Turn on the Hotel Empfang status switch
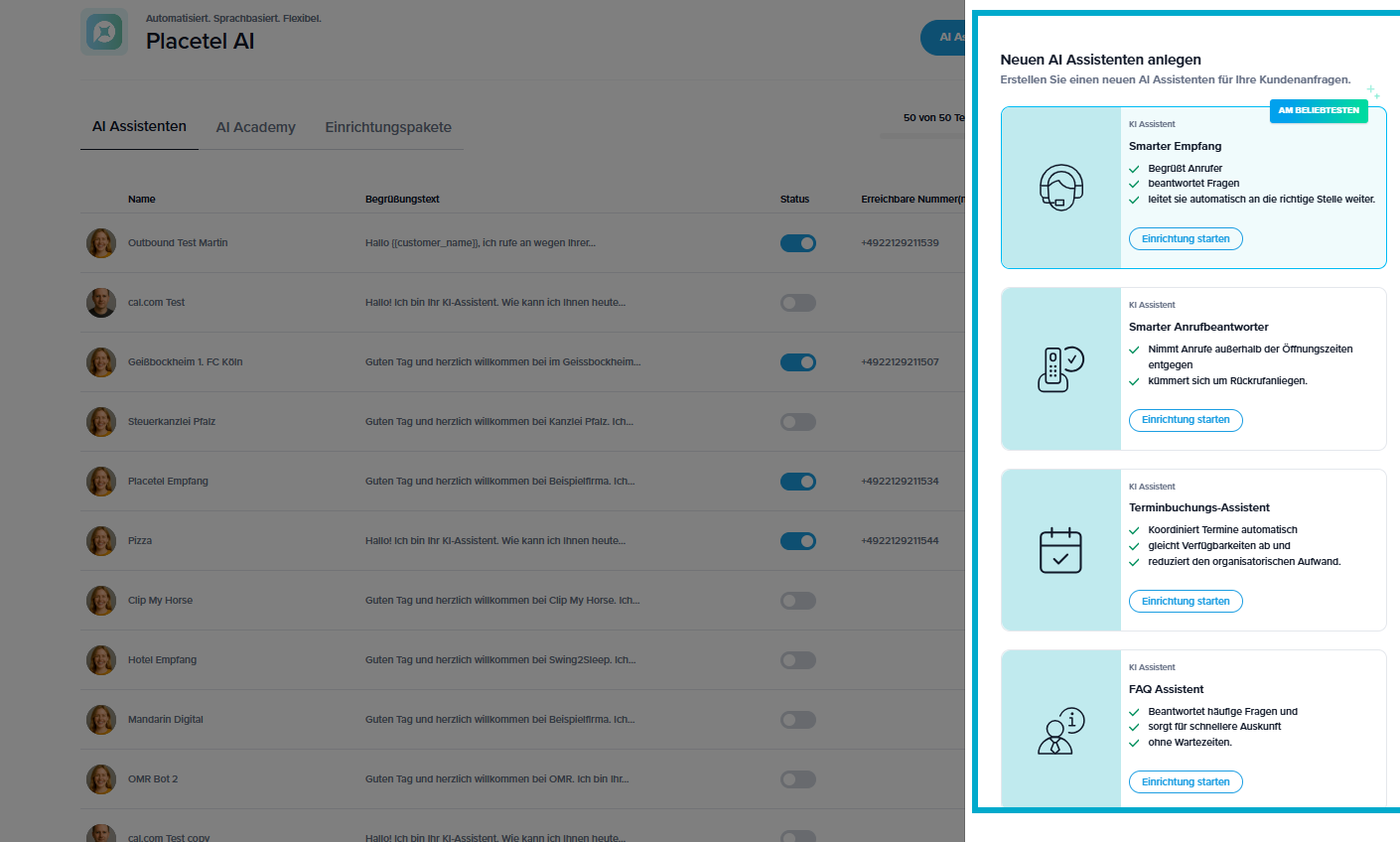Image resolution: width=1400 pixels, height=842 pixels. [x=798, y=660]
